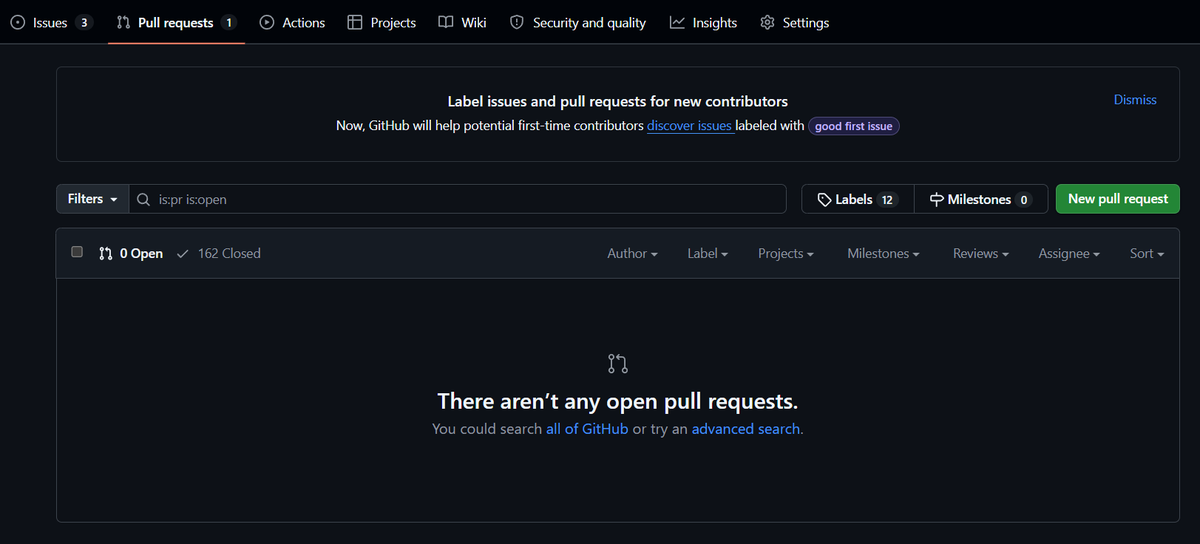Click the Milestones count badge 0
Image resolution: width=1200 pixels, height=544 pixels.
[1023, 200]
